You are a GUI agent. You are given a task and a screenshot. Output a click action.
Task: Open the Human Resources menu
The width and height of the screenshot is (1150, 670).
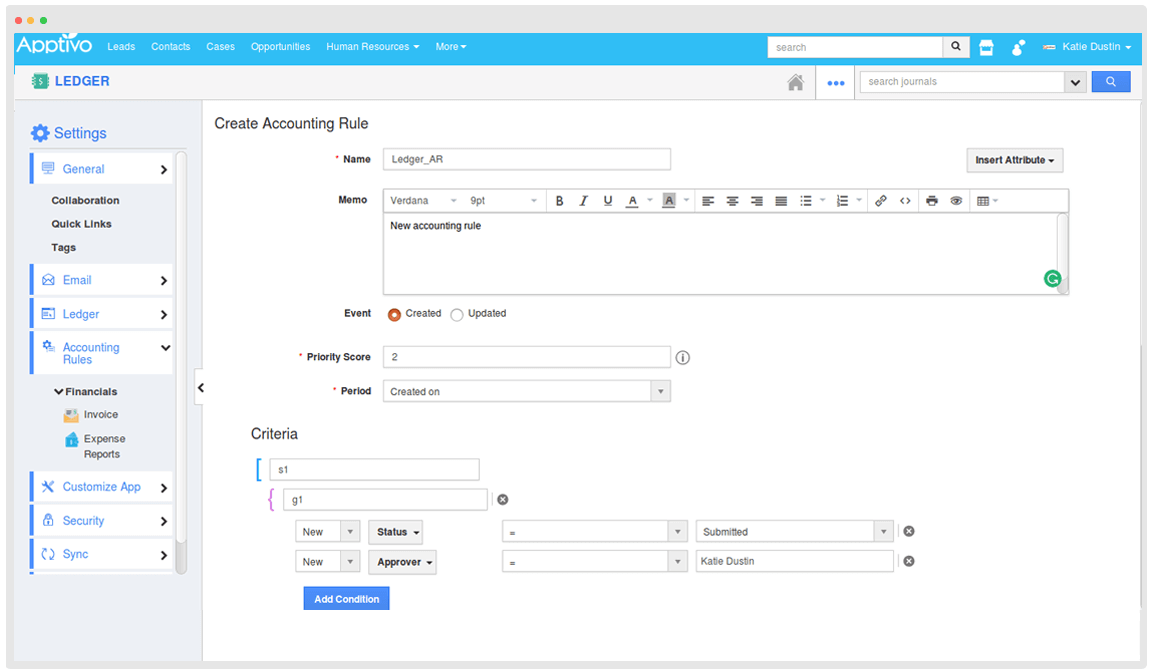(x=372, y=47)
